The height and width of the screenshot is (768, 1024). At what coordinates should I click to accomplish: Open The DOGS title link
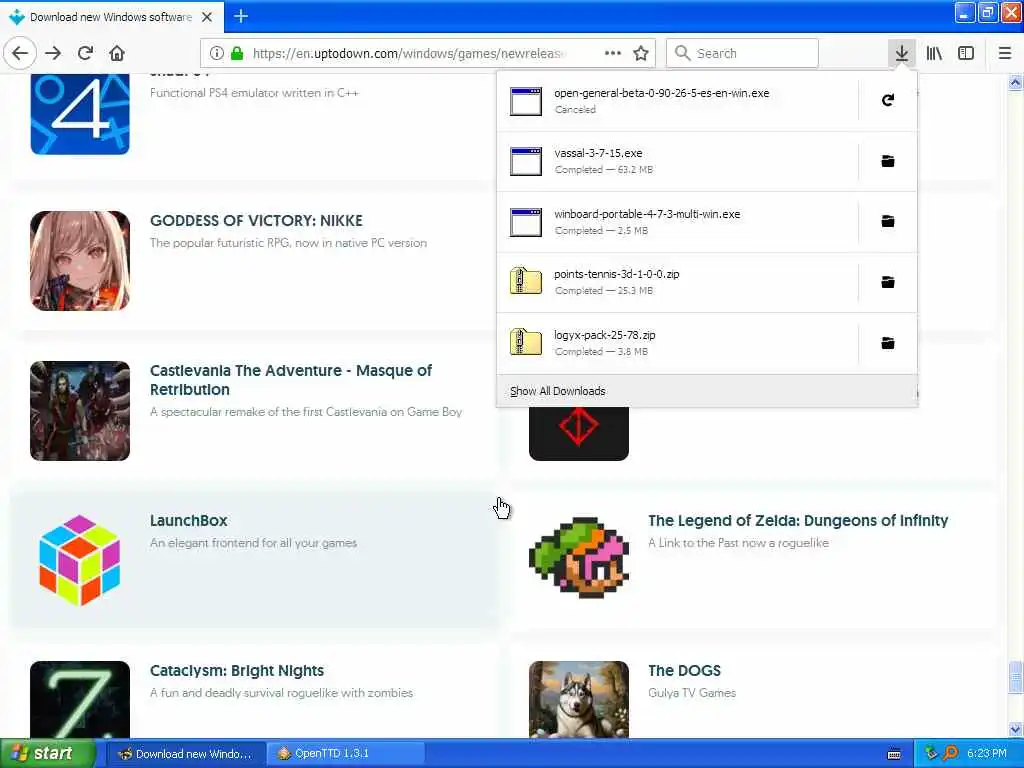point(684,671)
